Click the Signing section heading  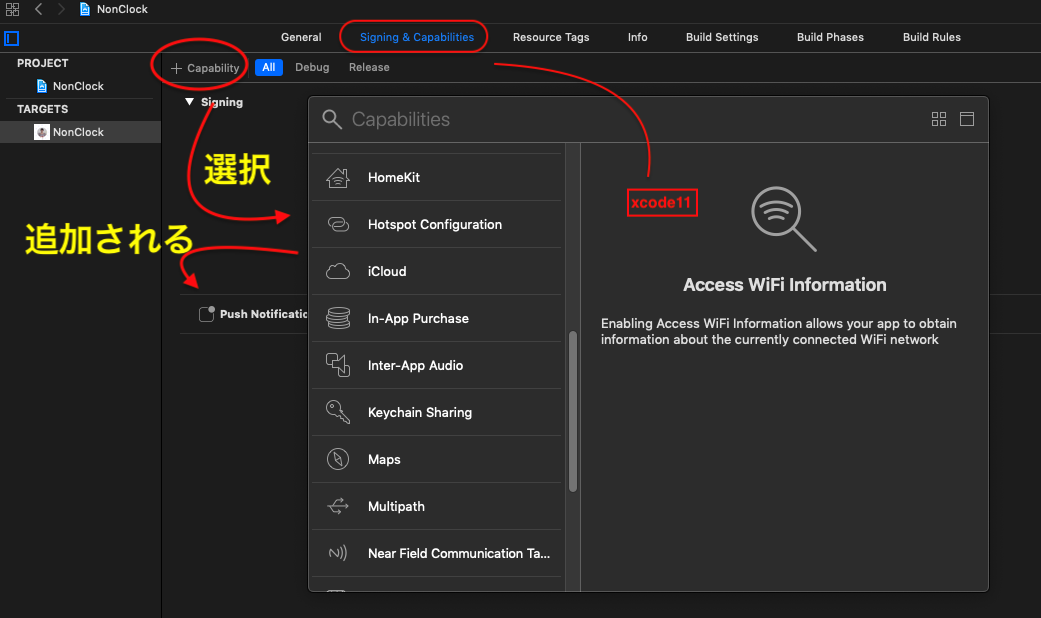pyautogui.click(x=222, y=102)
